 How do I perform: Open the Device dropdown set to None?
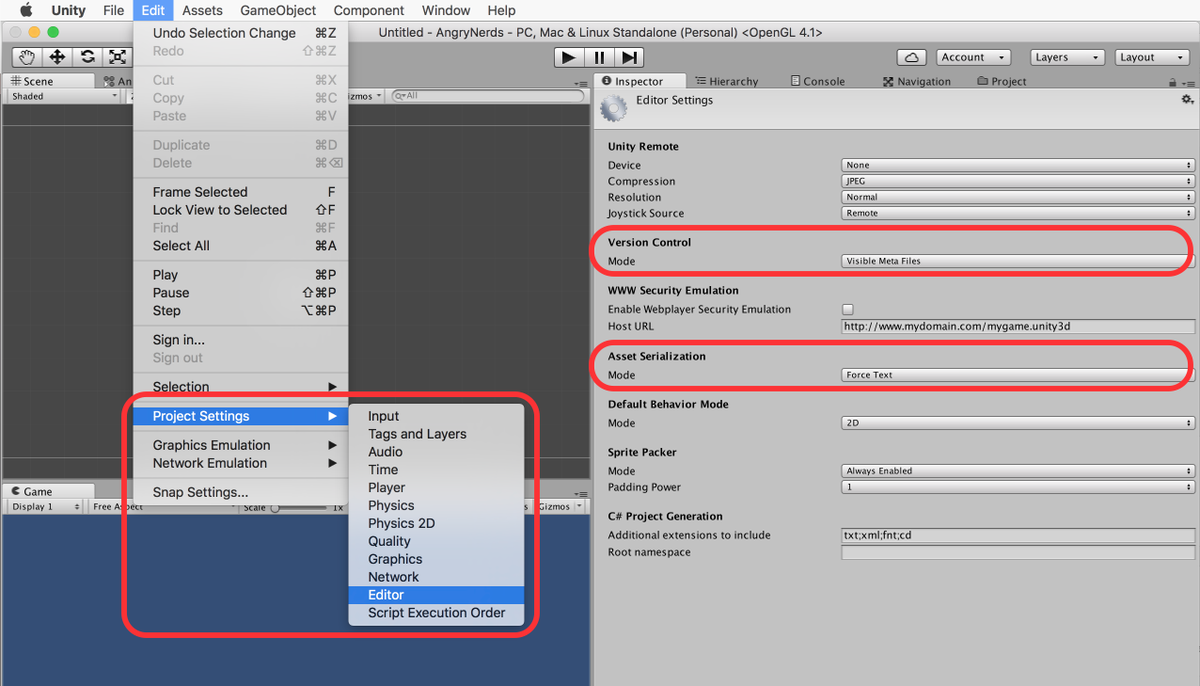pos(1018,165)
